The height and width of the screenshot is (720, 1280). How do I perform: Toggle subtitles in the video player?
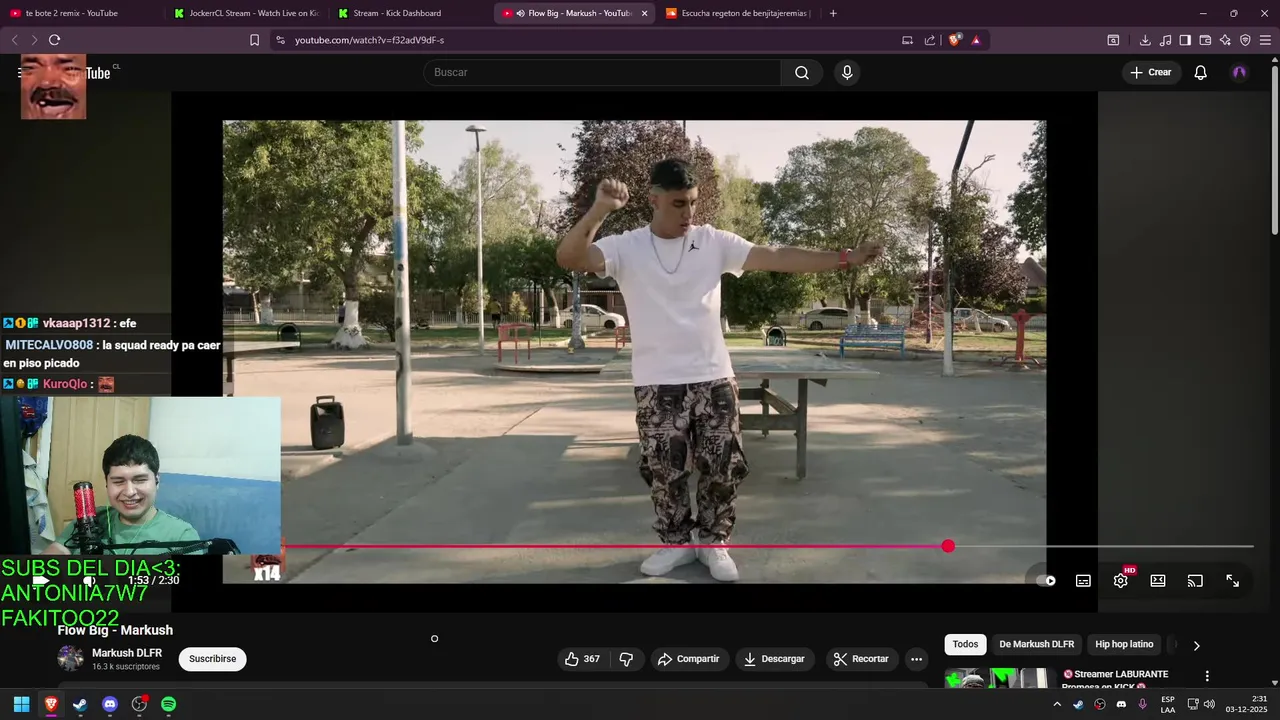point(1083,580)
